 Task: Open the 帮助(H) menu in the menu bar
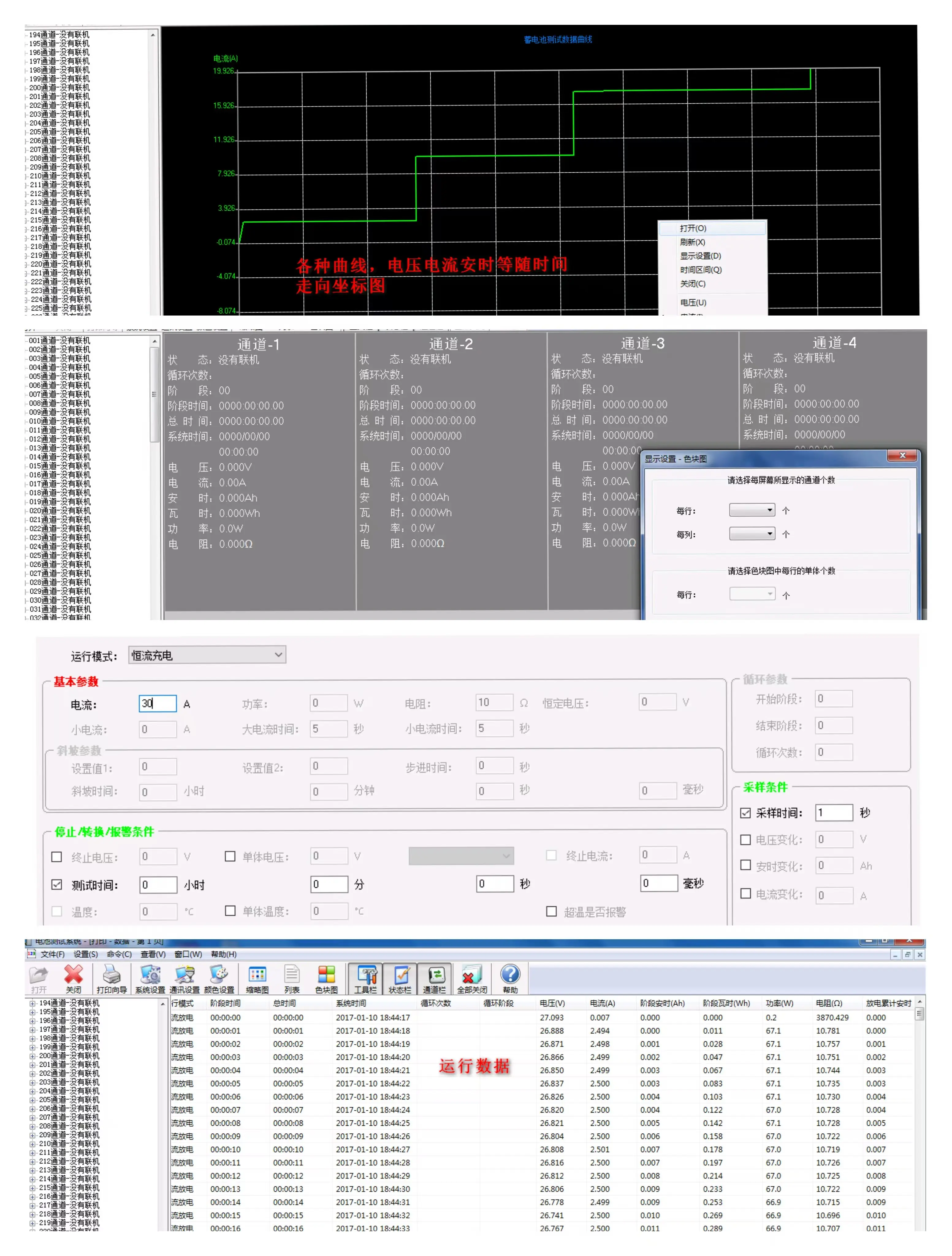click(224, 954)
